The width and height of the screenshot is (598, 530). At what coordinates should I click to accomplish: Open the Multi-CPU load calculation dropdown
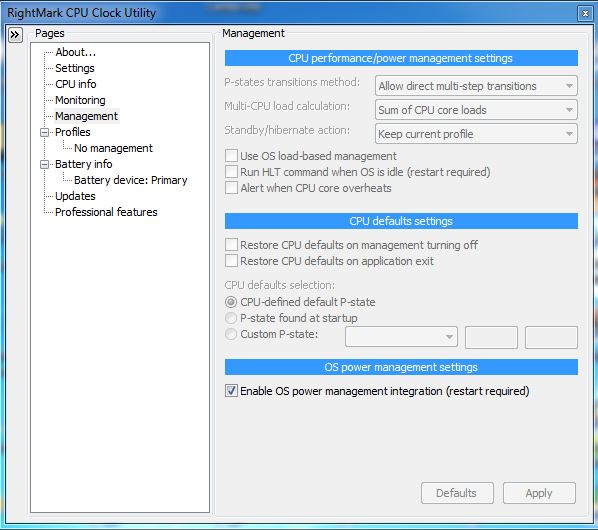pyautogui.click(x=476, y=110)
